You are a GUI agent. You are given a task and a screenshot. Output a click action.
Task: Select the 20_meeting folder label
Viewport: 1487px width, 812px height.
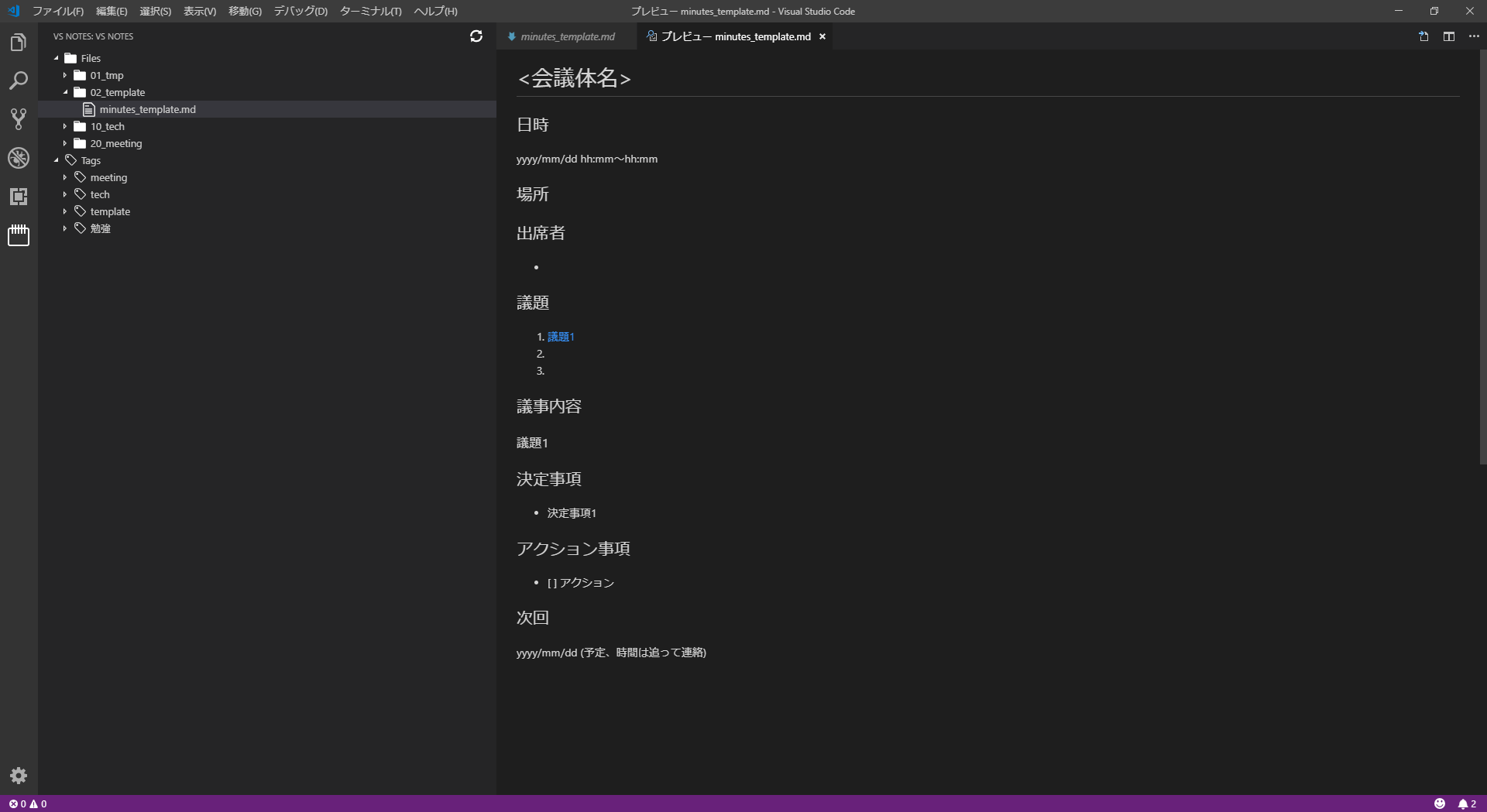pos(116,143)
